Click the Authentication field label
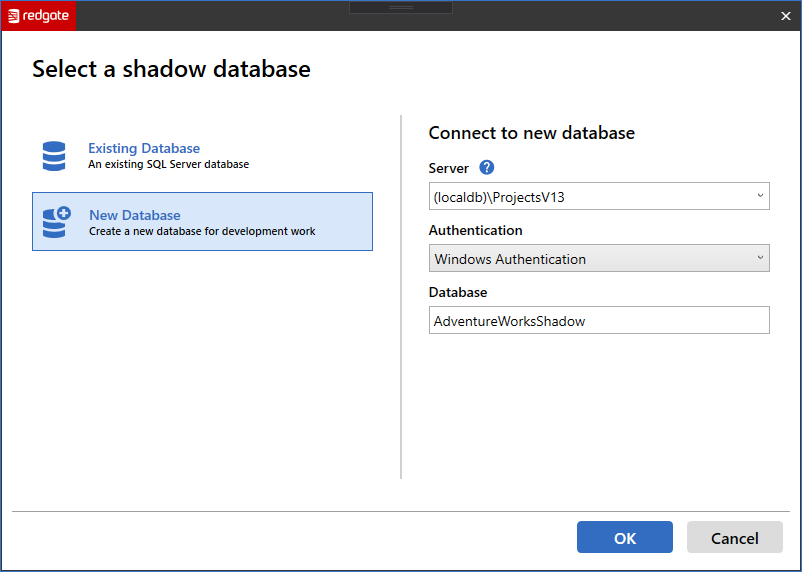The width and height of the screenshot is (802, 572). [476, 230]
